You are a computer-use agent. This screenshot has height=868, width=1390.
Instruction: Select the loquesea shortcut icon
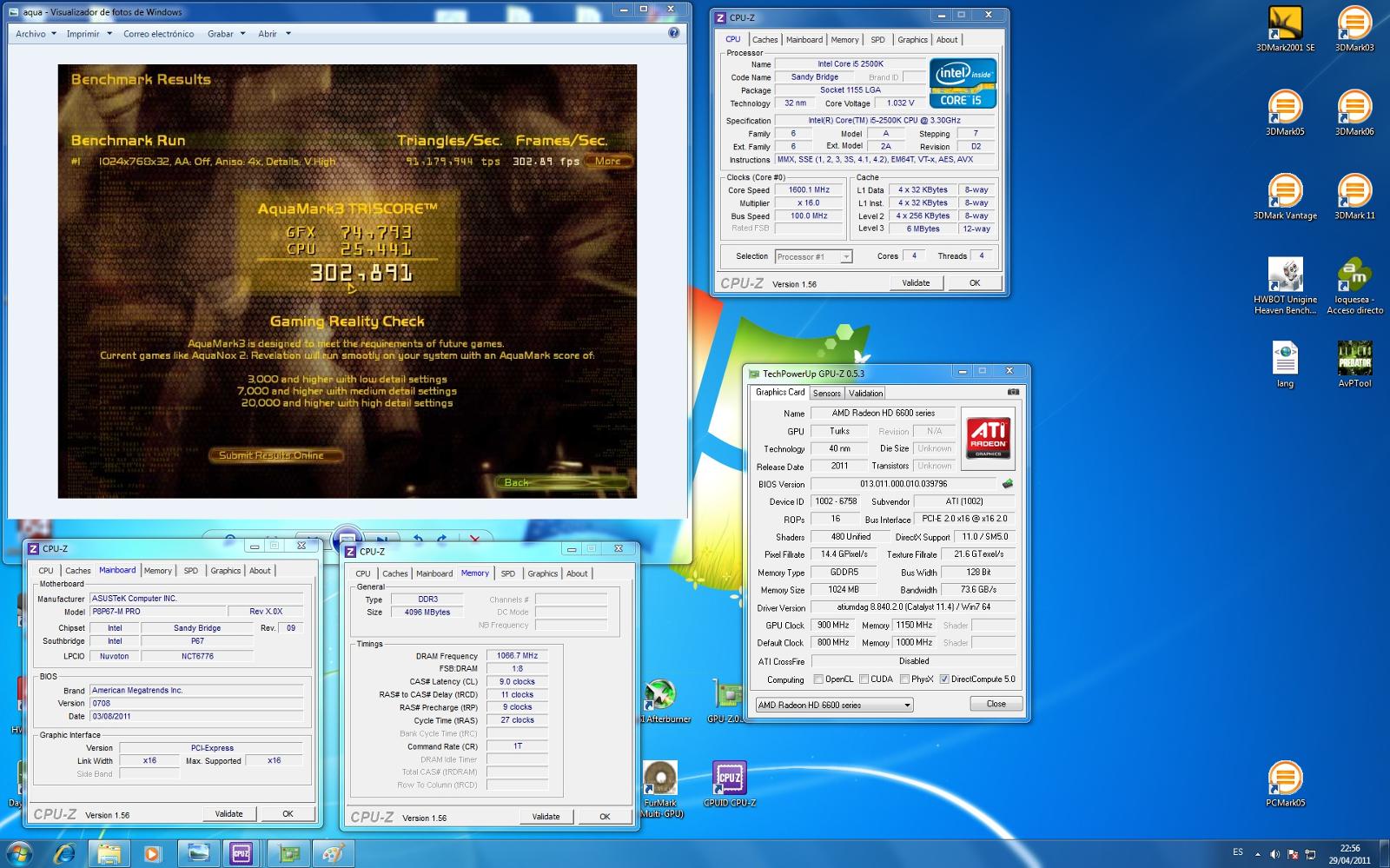click(x=1354, y=286)
